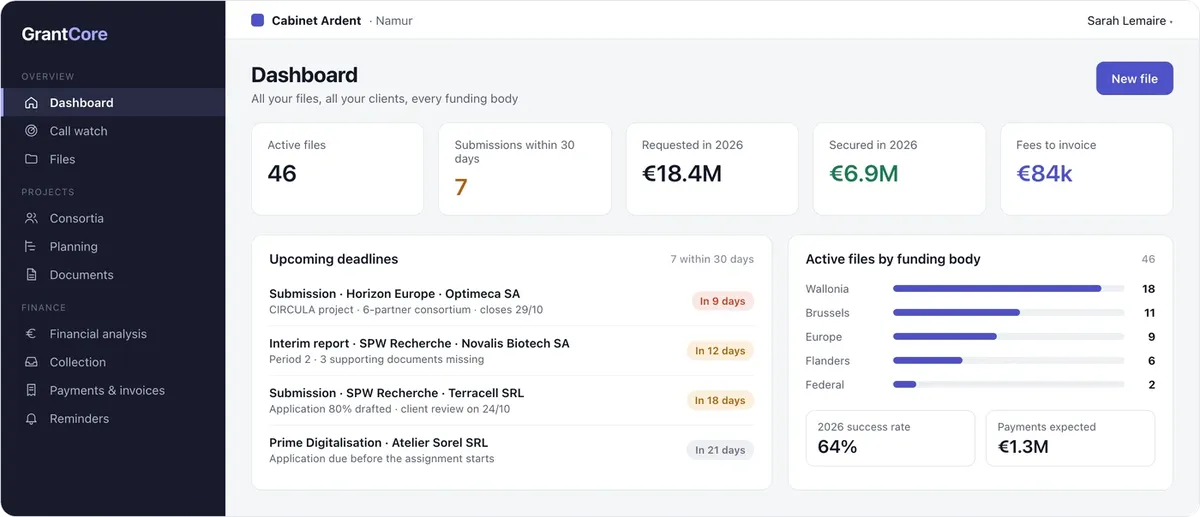Click the In 21 days badge

(x=720, y=450)
